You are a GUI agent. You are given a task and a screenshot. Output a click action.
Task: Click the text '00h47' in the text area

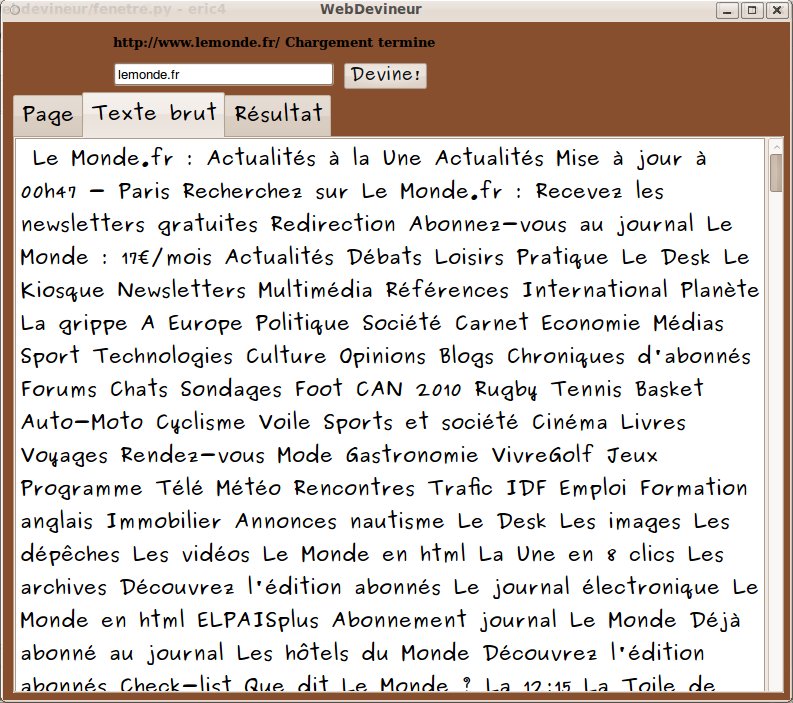coord(49,192)
